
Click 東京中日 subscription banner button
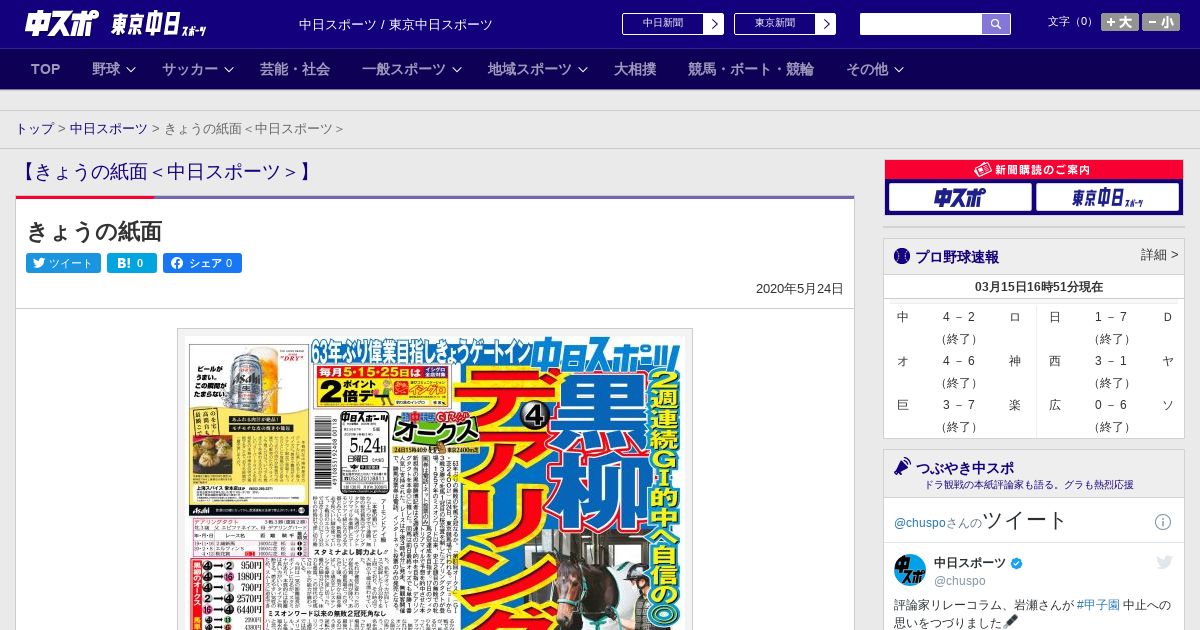pyautogui.click(x=1107, y=197)
